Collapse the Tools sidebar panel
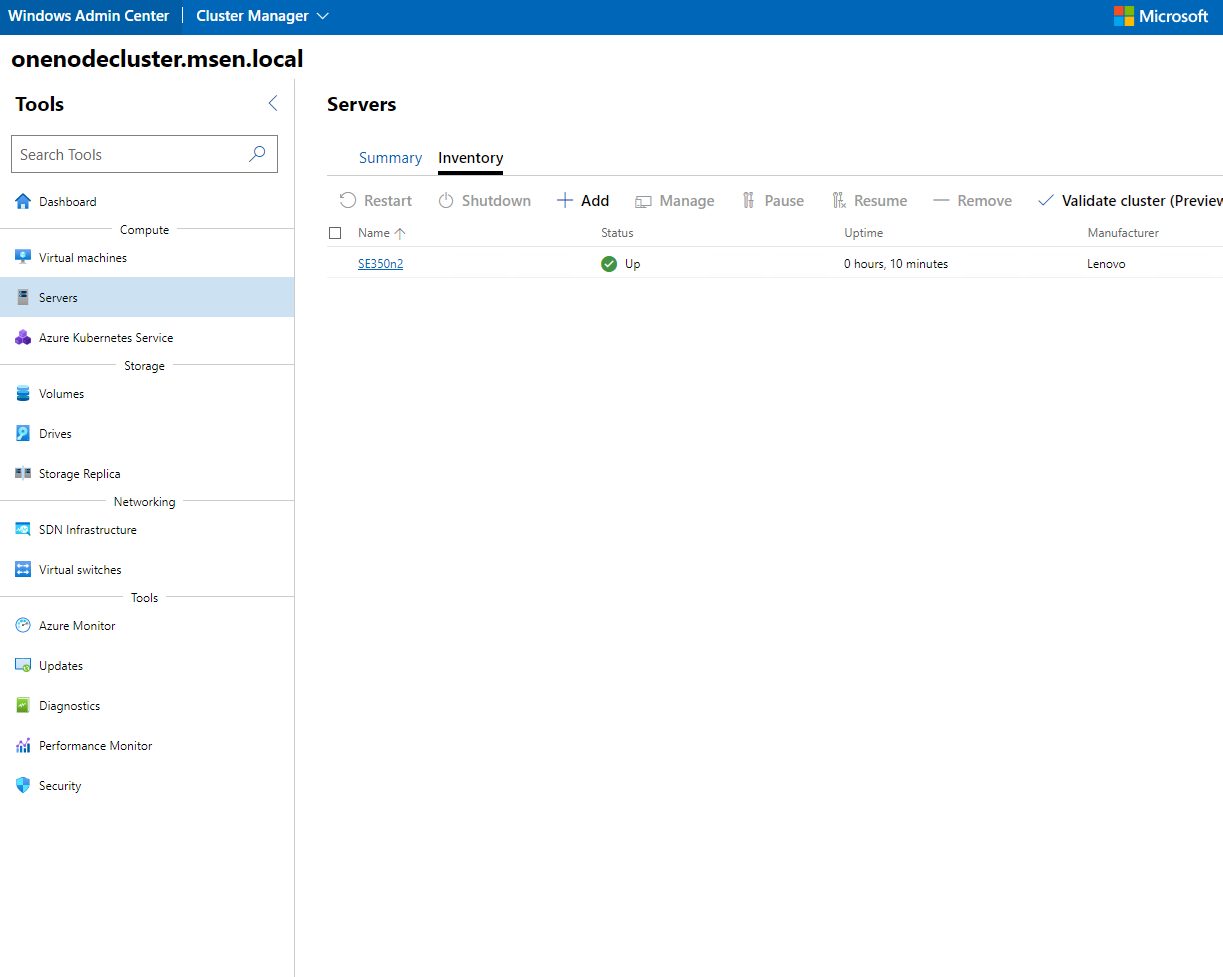Screen dimensions: 1223x977 272,103
